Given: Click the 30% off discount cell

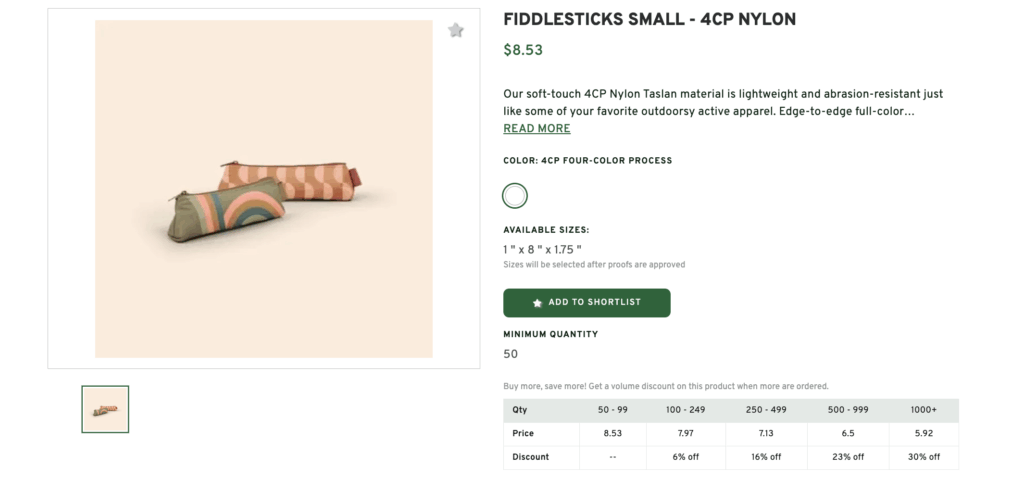Looking at the screenshot, I should coord(923,457).
